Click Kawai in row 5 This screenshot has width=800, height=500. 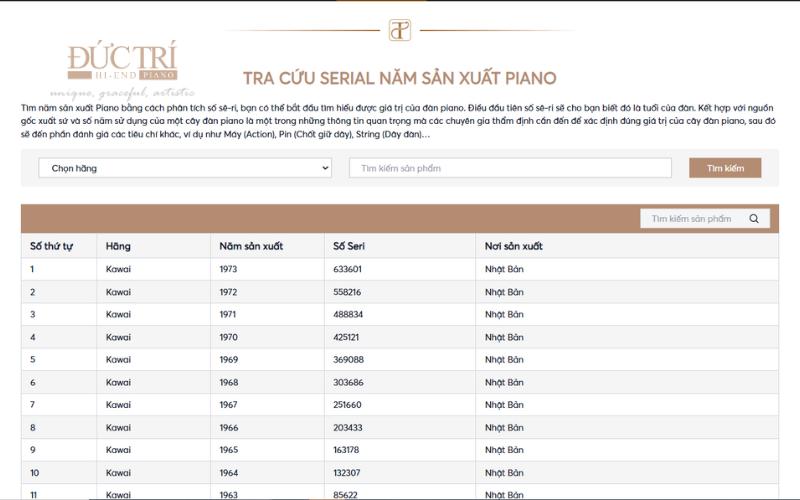tap(118, 360)
